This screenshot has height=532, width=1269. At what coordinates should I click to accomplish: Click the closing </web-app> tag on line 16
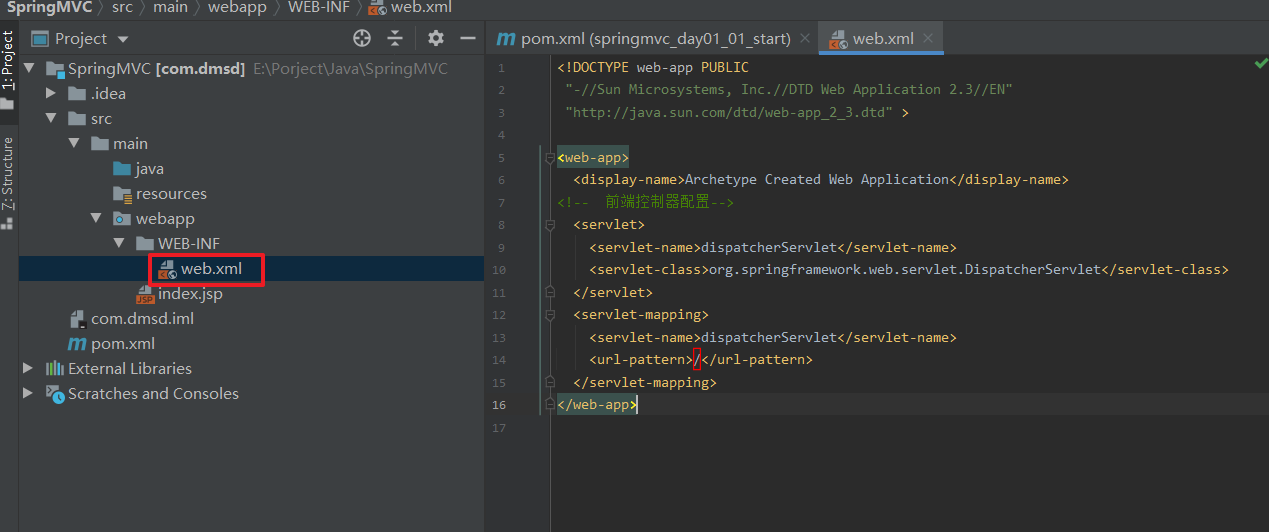597,405
